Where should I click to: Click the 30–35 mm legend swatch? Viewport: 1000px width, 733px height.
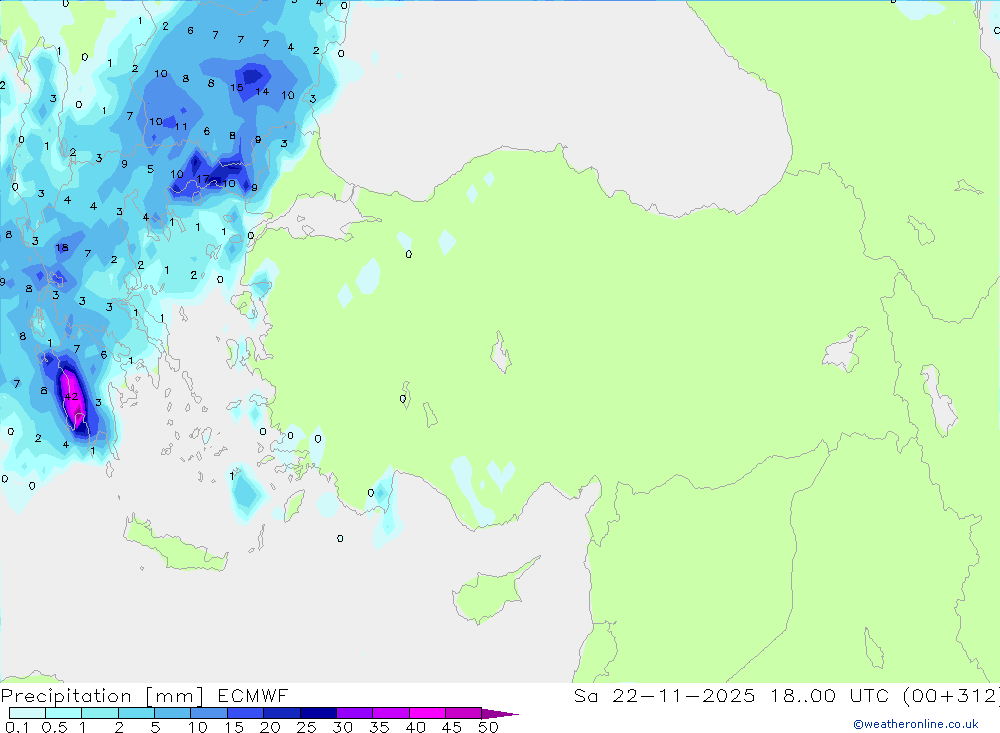click(x=354, y=713)
